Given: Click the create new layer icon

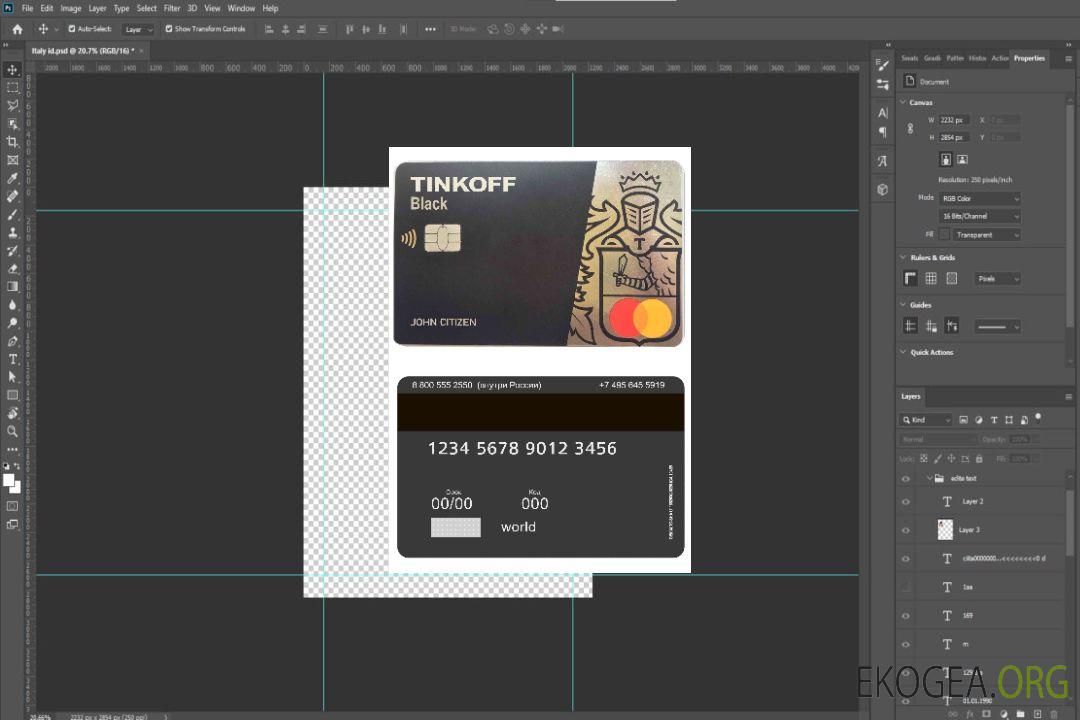Looking at the screenshot, I should point(1037,714).
